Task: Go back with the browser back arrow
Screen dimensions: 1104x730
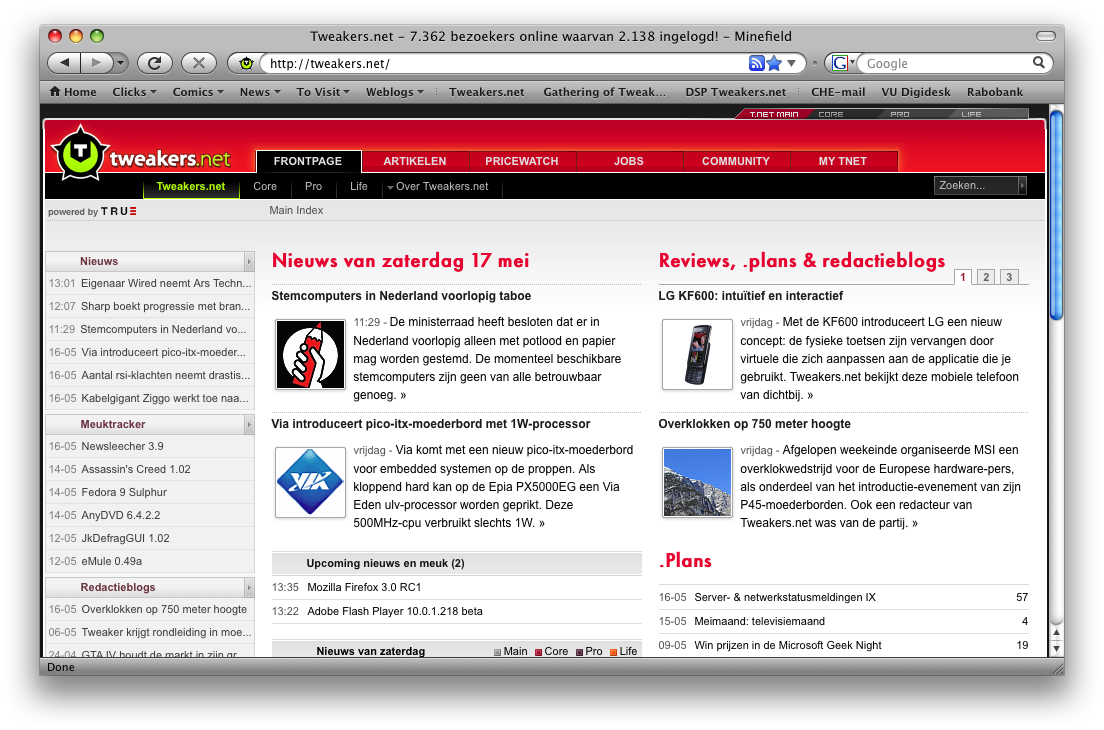Action: (x=64, y=63)
